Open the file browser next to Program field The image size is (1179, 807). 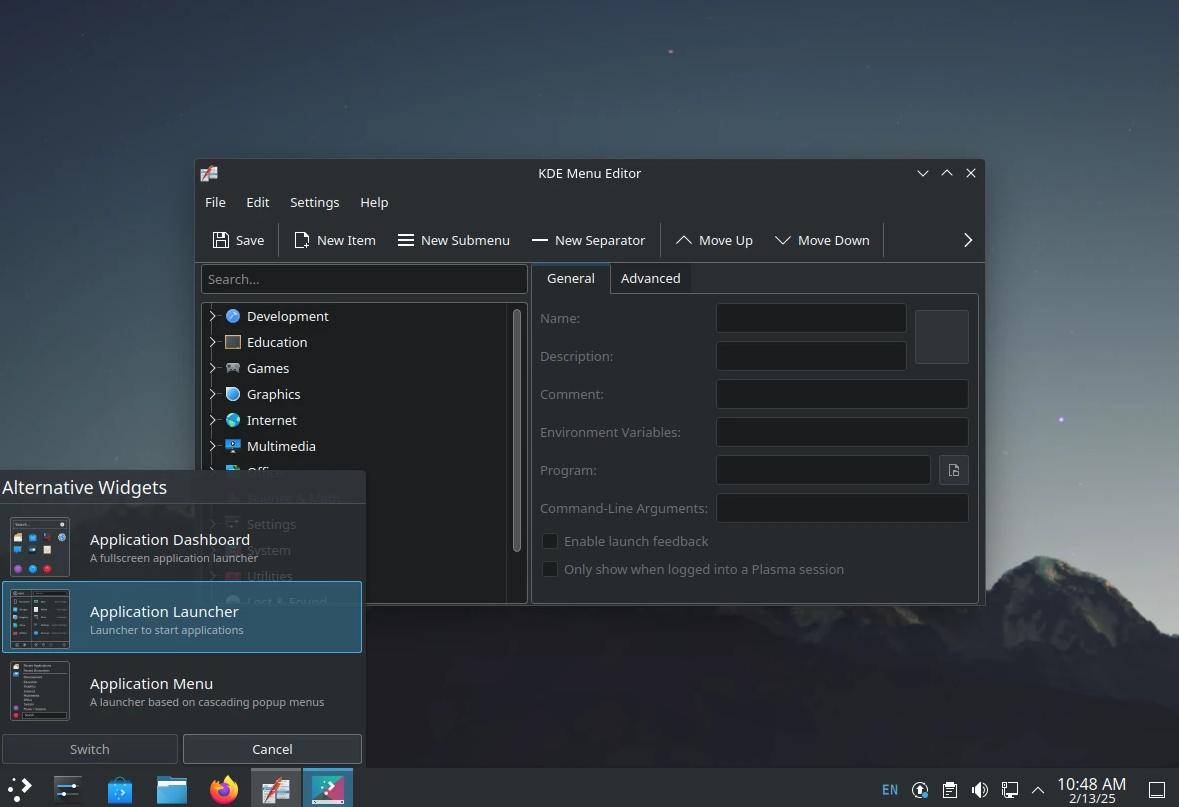(953, 470)
